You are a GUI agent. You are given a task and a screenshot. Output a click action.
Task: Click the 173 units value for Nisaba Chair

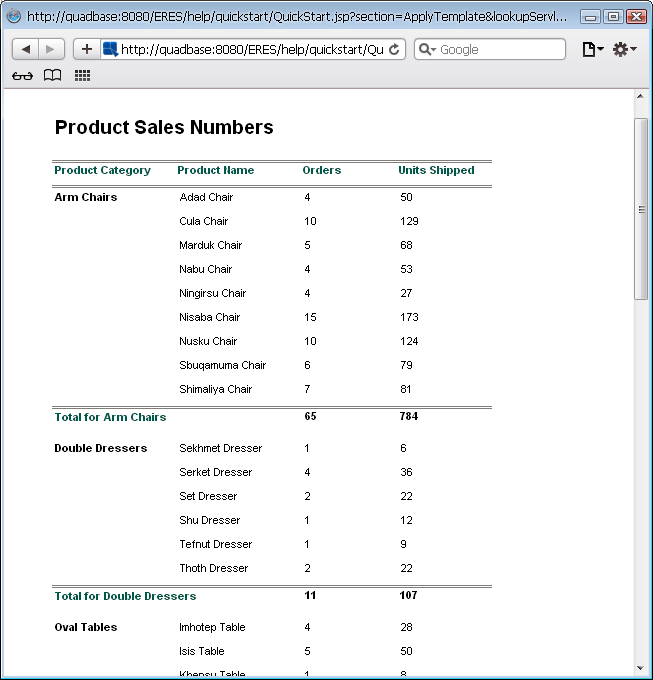pos(409,317)
